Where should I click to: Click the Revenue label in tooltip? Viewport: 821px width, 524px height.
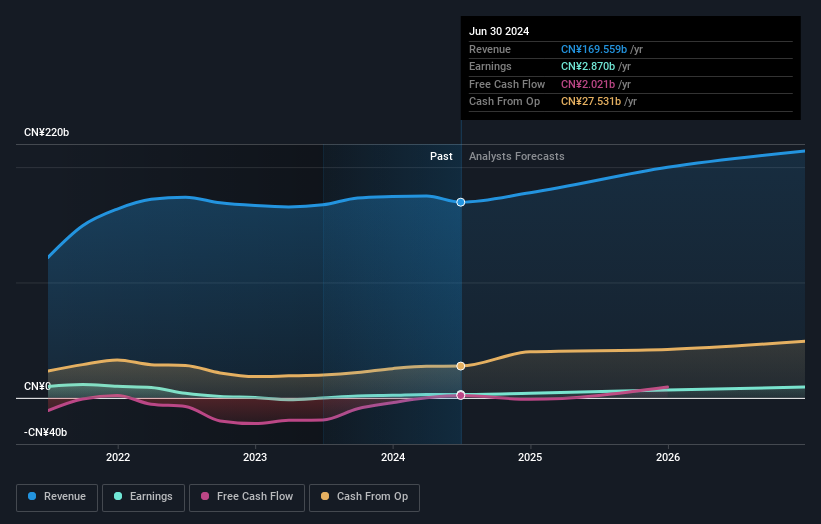pyautogui.click(x=490, y=49)
